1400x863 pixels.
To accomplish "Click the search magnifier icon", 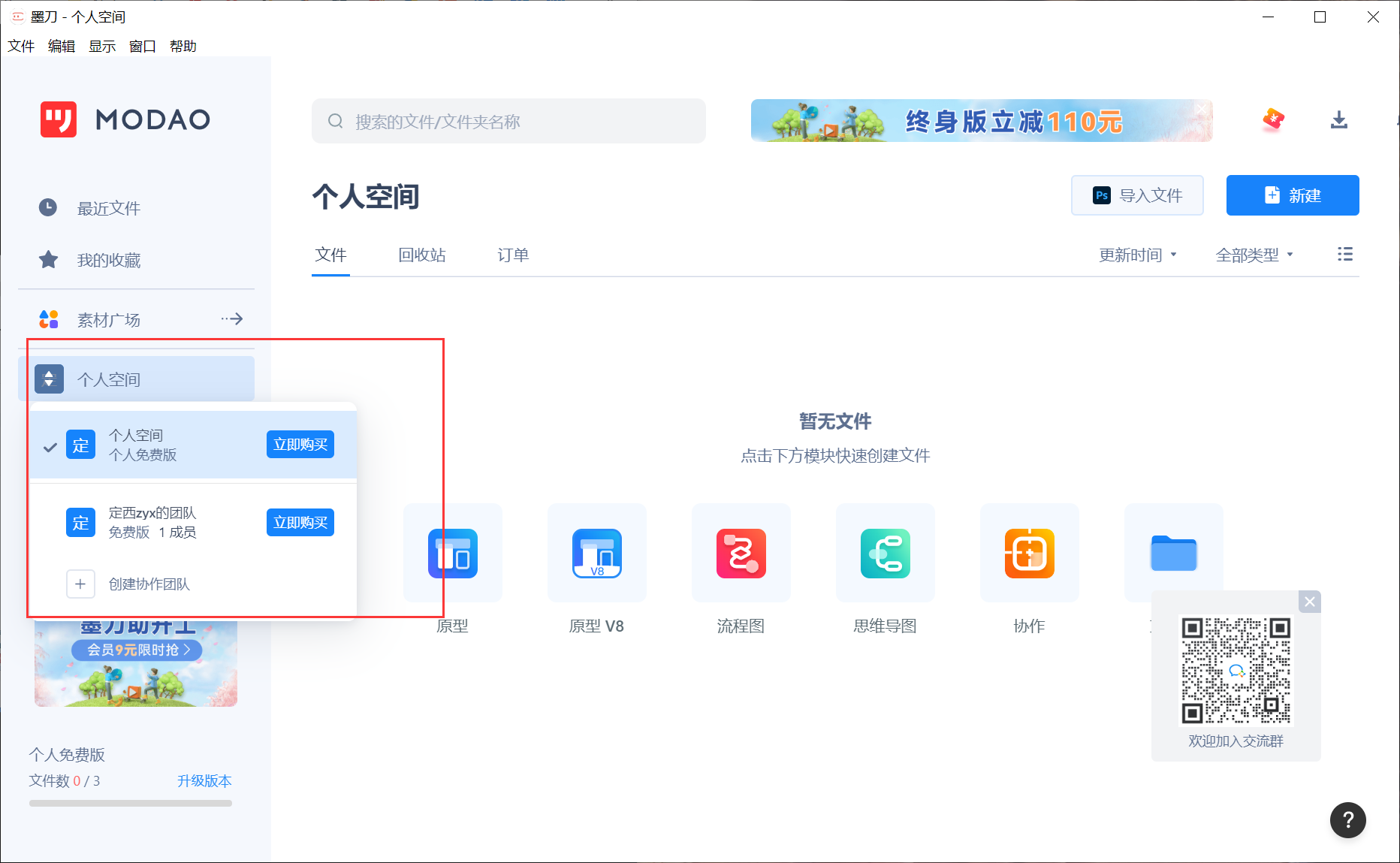I will tap(335, 121).
